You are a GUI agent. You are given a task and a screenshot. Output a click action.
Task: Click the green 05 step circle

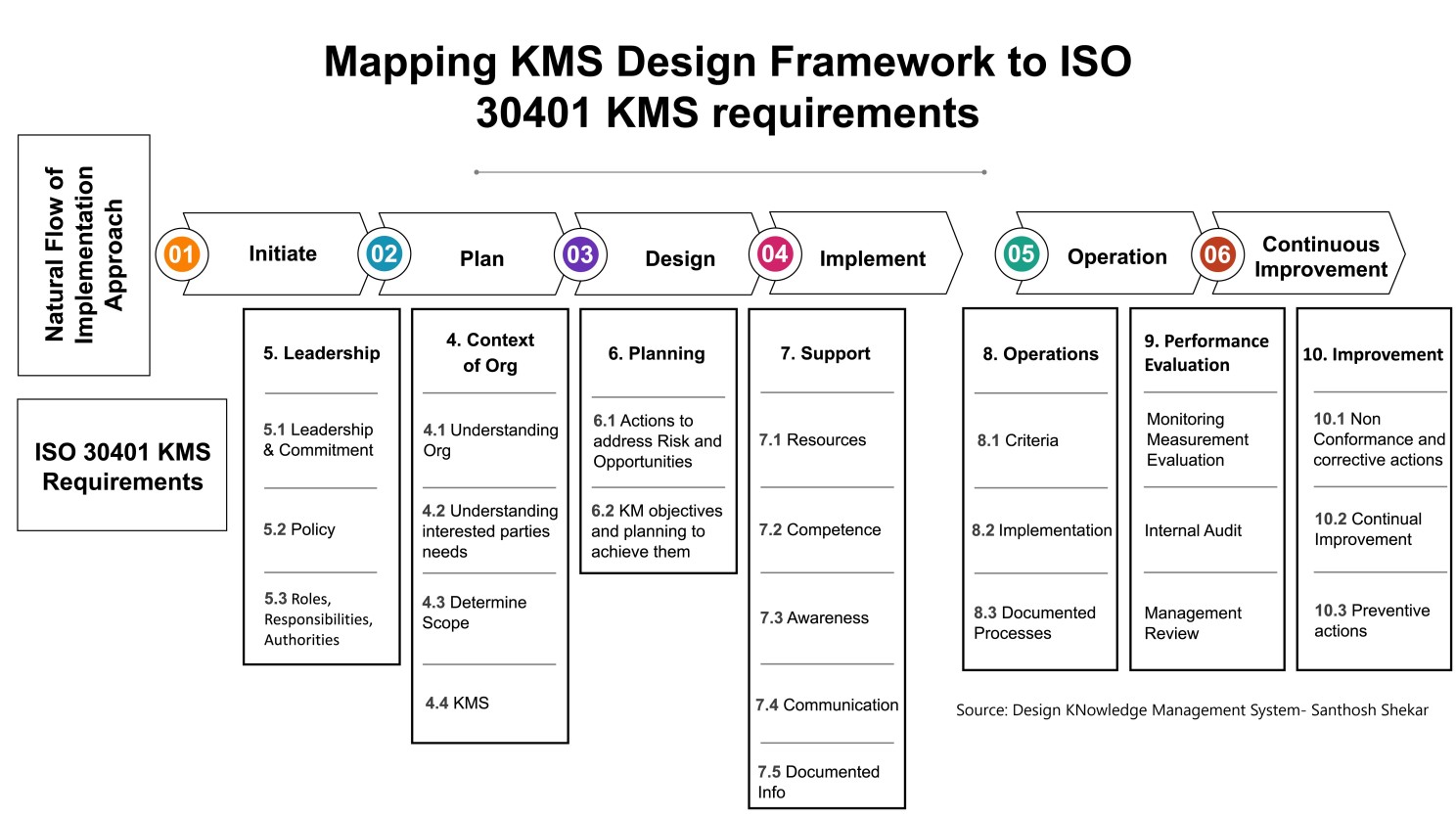[1021, 254]
